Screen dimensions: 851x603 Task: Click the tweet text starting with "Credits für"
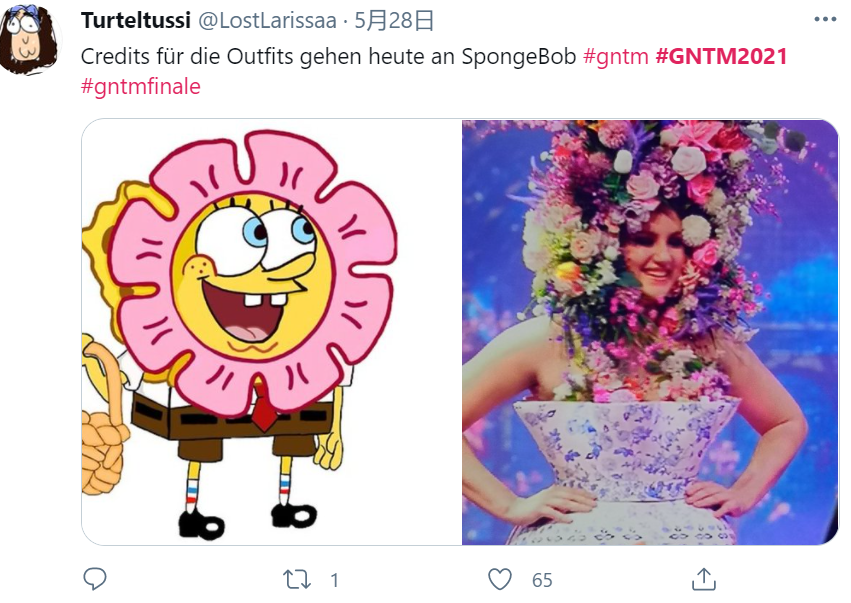click(x=330, y=56)
